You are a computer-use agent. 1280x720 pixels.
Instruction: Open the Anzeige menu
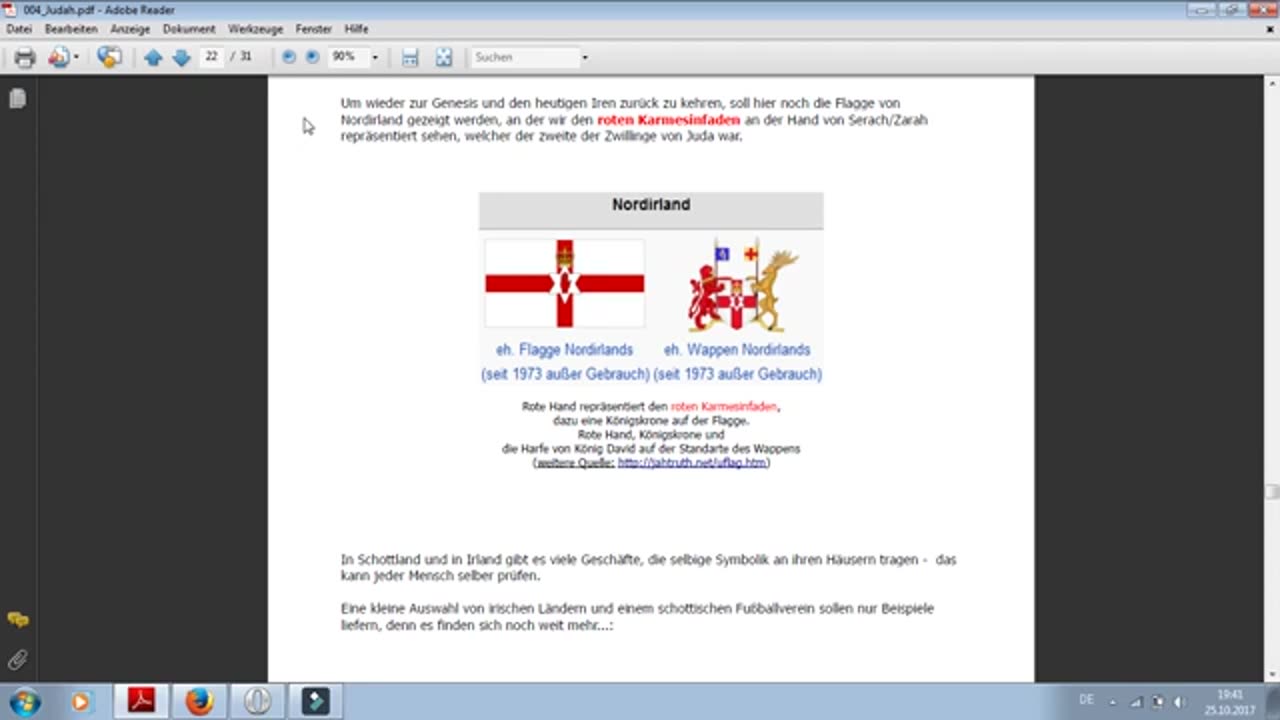point(130,29)
